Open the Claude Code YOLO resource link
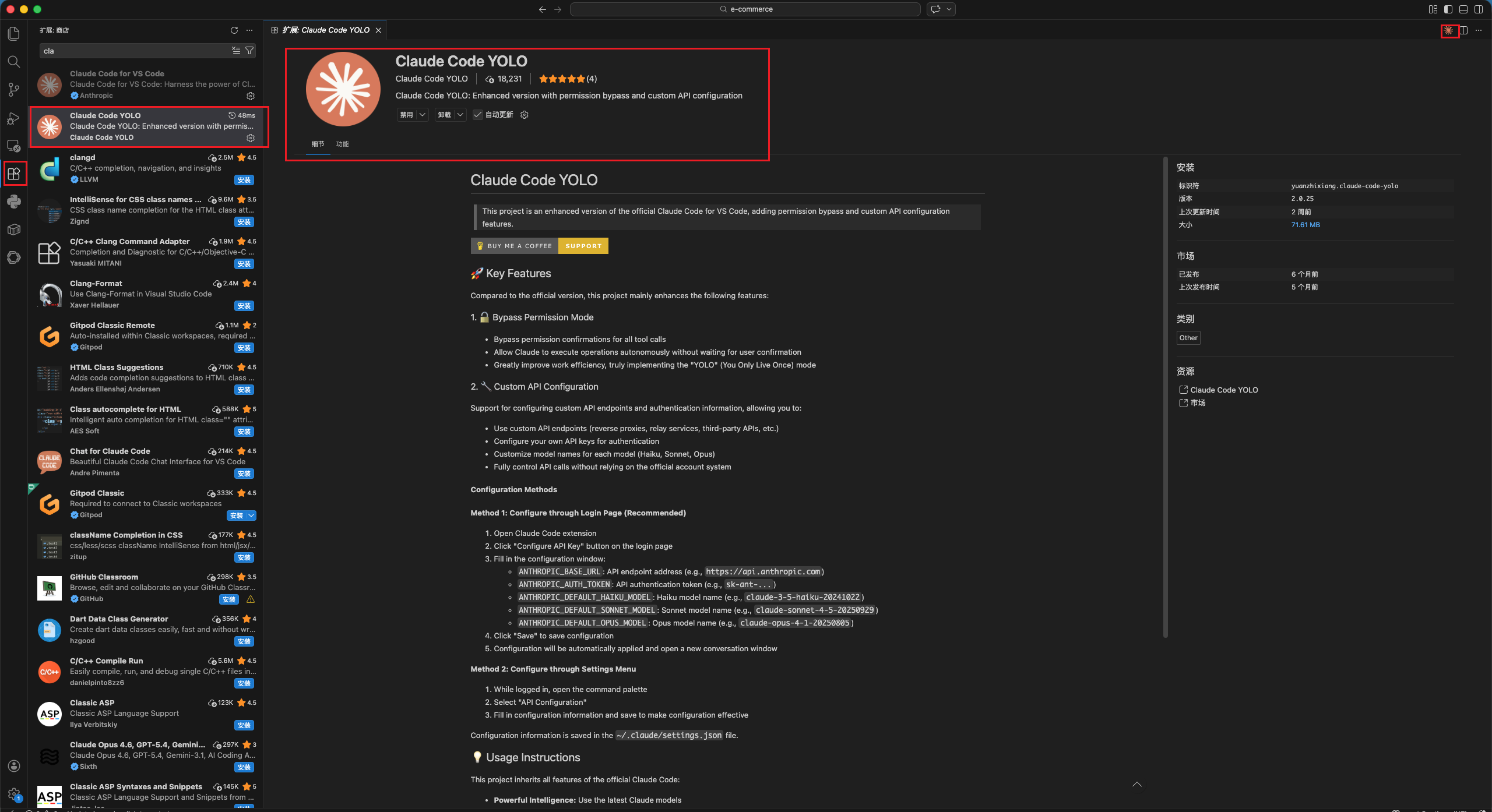Viewport: 1492px width, 812px height. (x=1224, y=390)
